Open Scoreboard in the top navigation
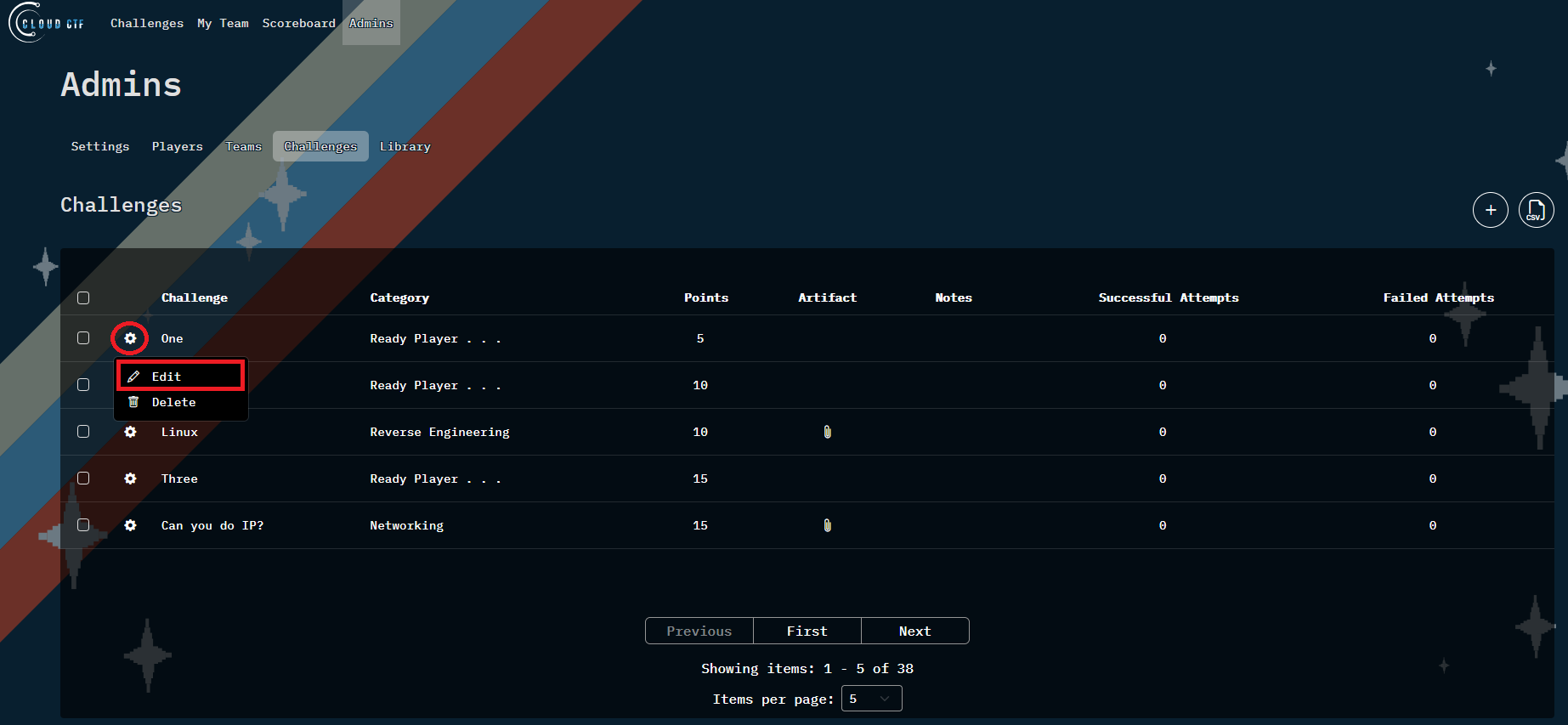1568x725 pixels. point(298,23)
